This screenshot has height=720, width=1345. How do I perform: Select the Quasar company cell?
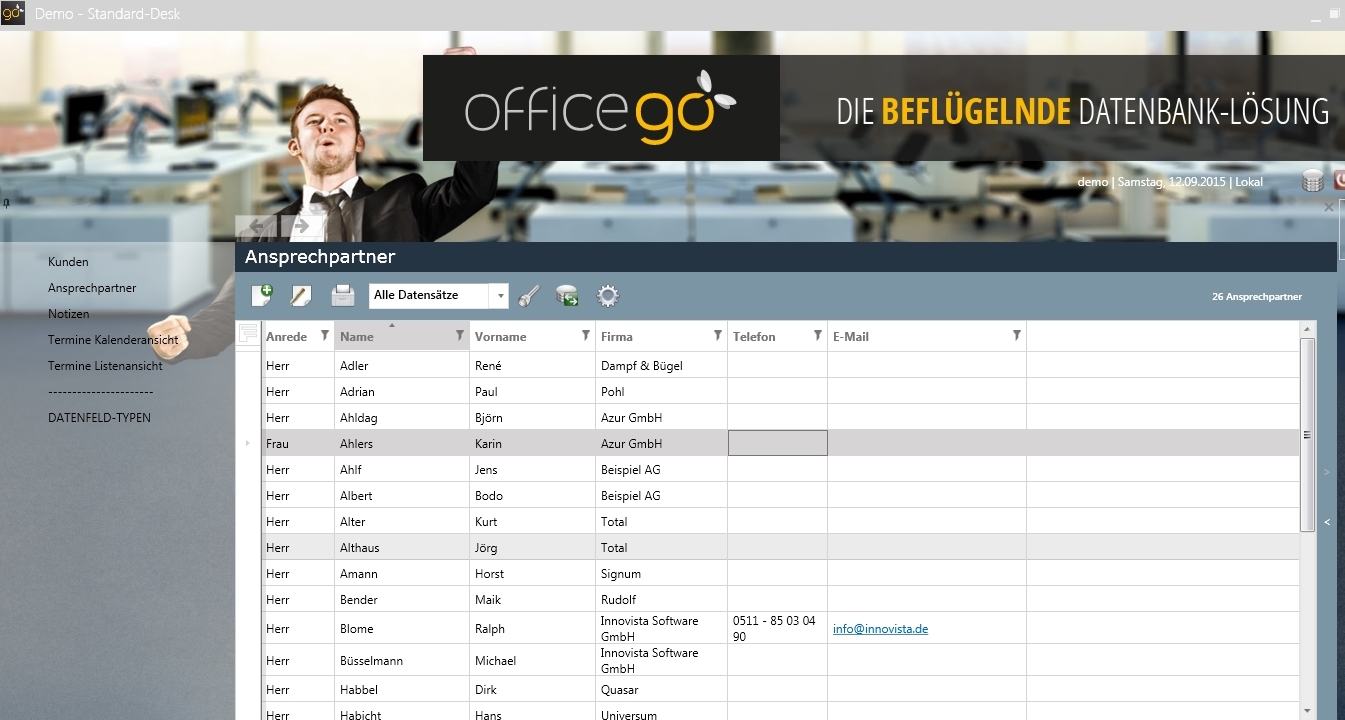pyautogui.click(x=661, y=690)
